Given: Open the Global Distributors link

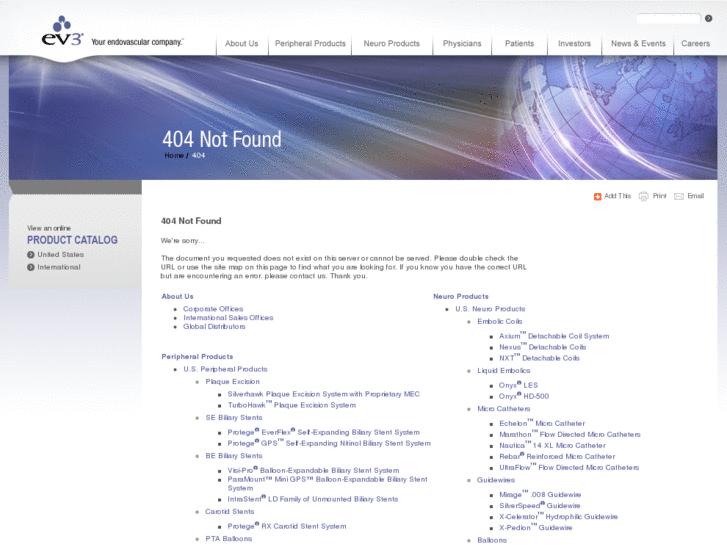Looking at the screenshot, I should click(214, 327).
